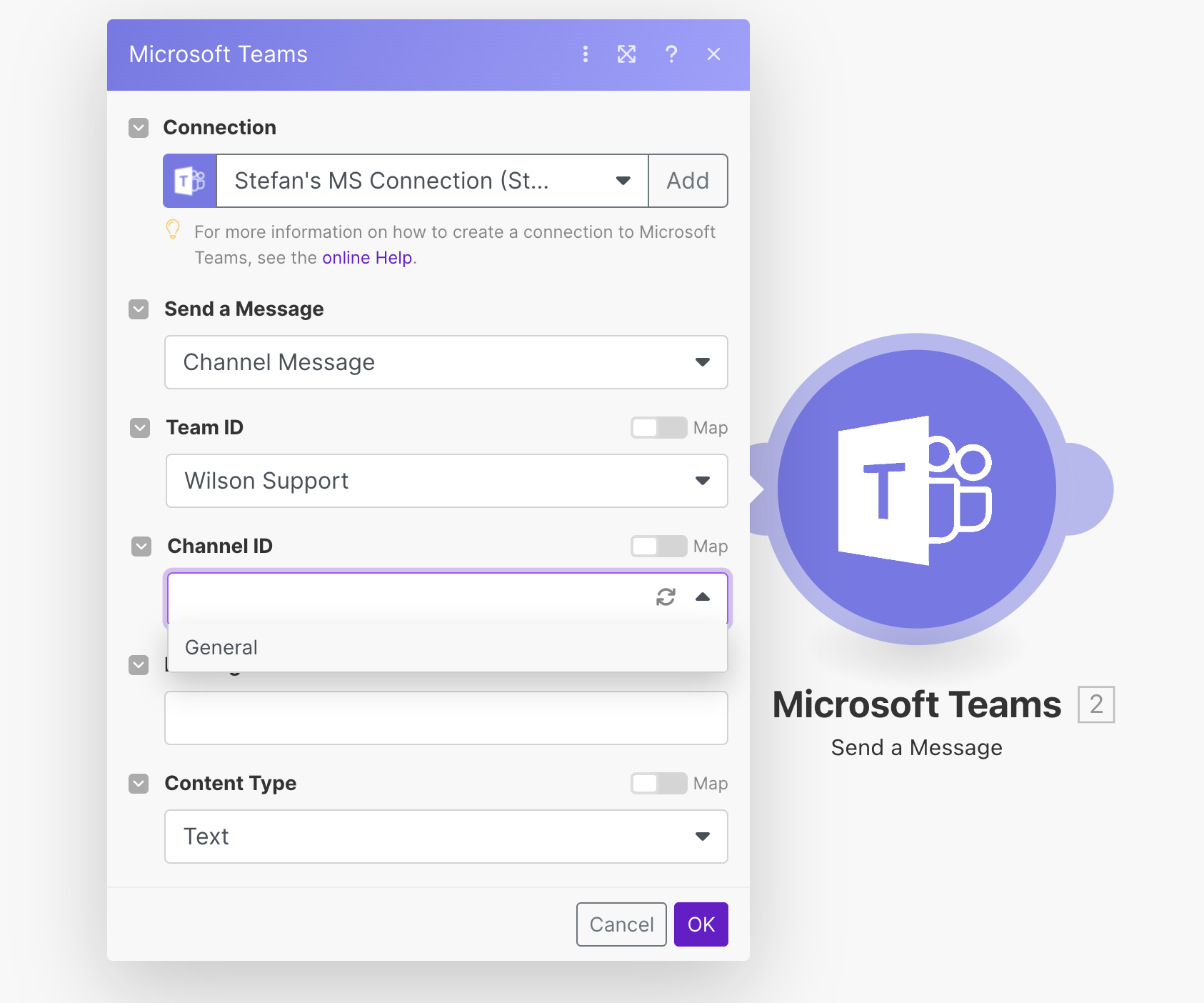Image resolution: width=1204 pixels, height=1003 pixels.
Task: Open help via the question mark icon
Action: tap(671, 54)
